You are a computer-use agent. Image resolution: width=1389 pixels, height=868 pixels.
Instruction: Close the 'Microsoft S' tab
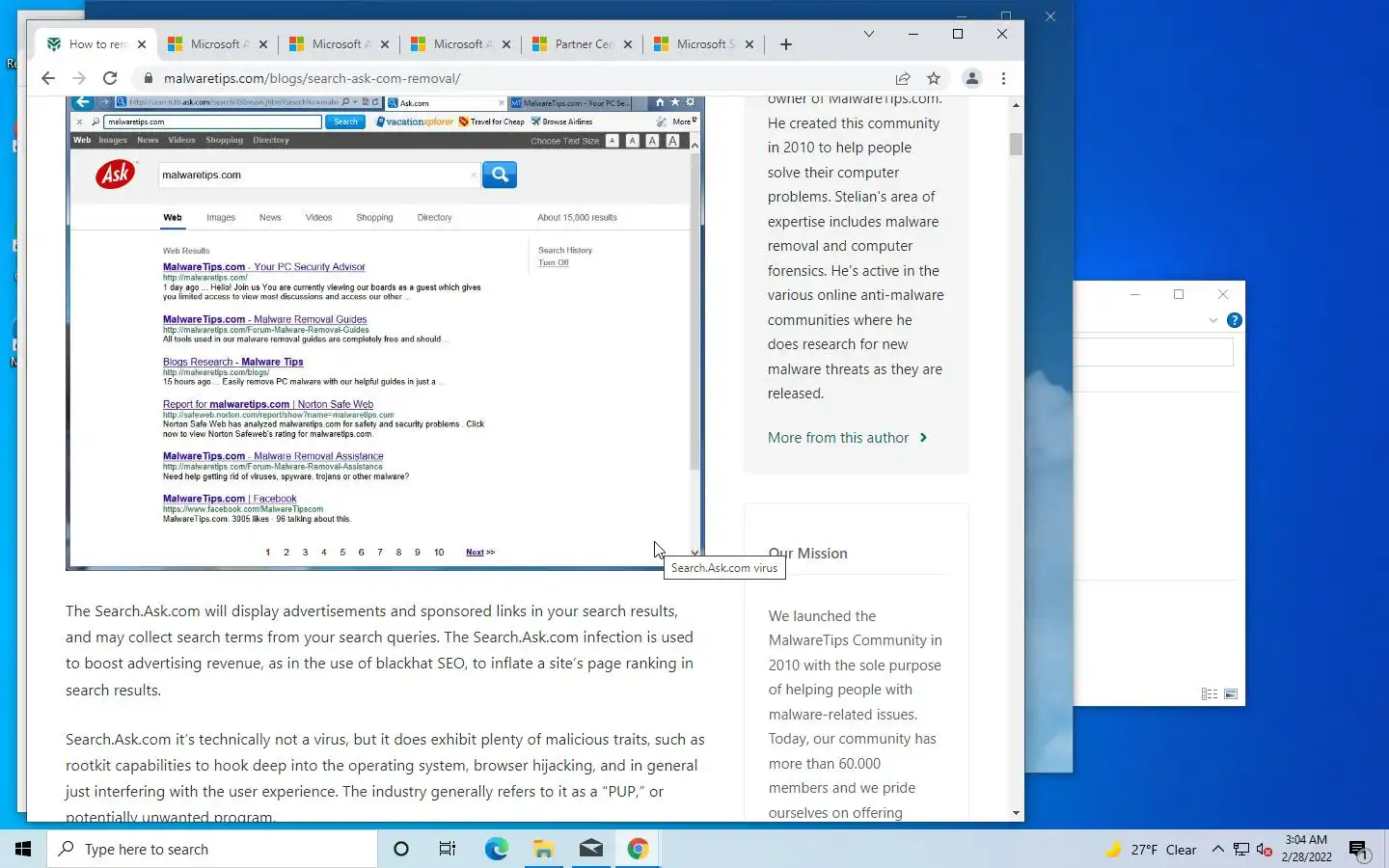pyautogui.click(x=749, y=44)
